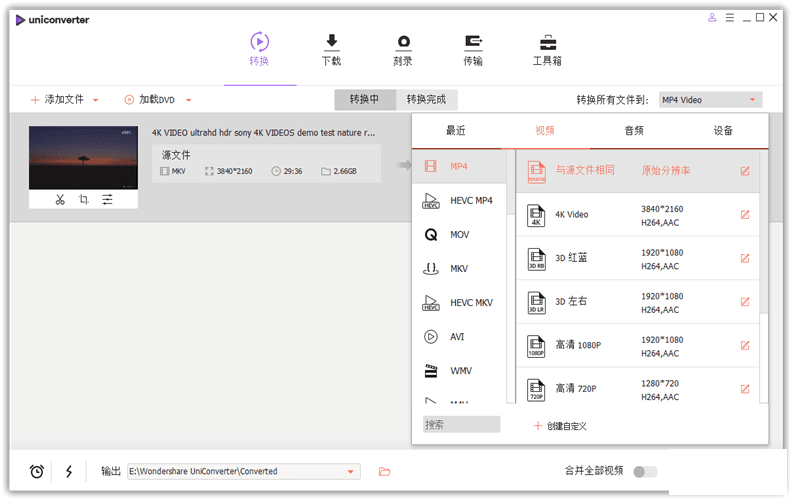
Task: Click the alarm clock schedule icon
Action: click(37, 472)
